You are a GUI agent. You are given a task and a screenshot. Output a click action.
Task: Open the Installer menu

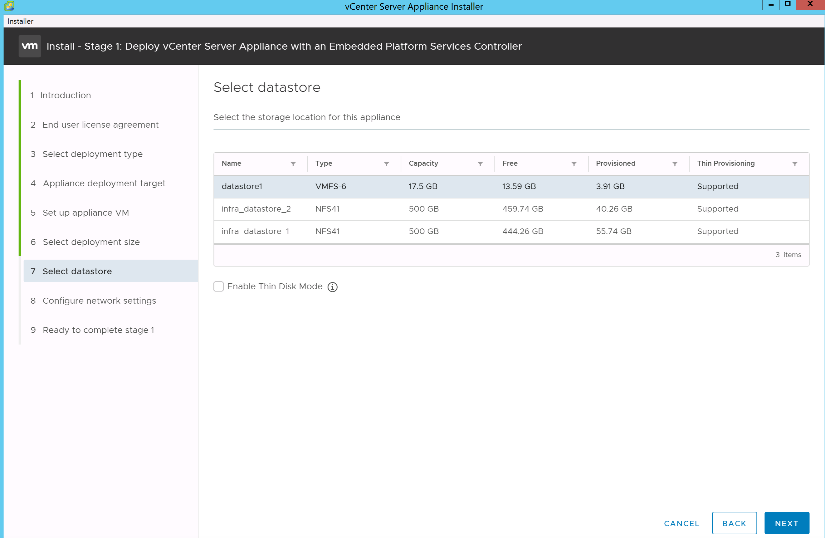(20, 20)
